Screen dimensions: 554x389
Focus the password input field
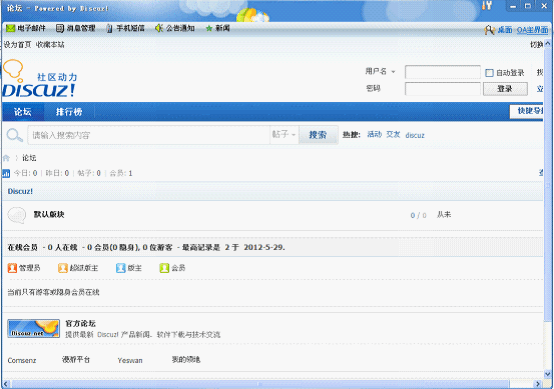click(443, 89)
